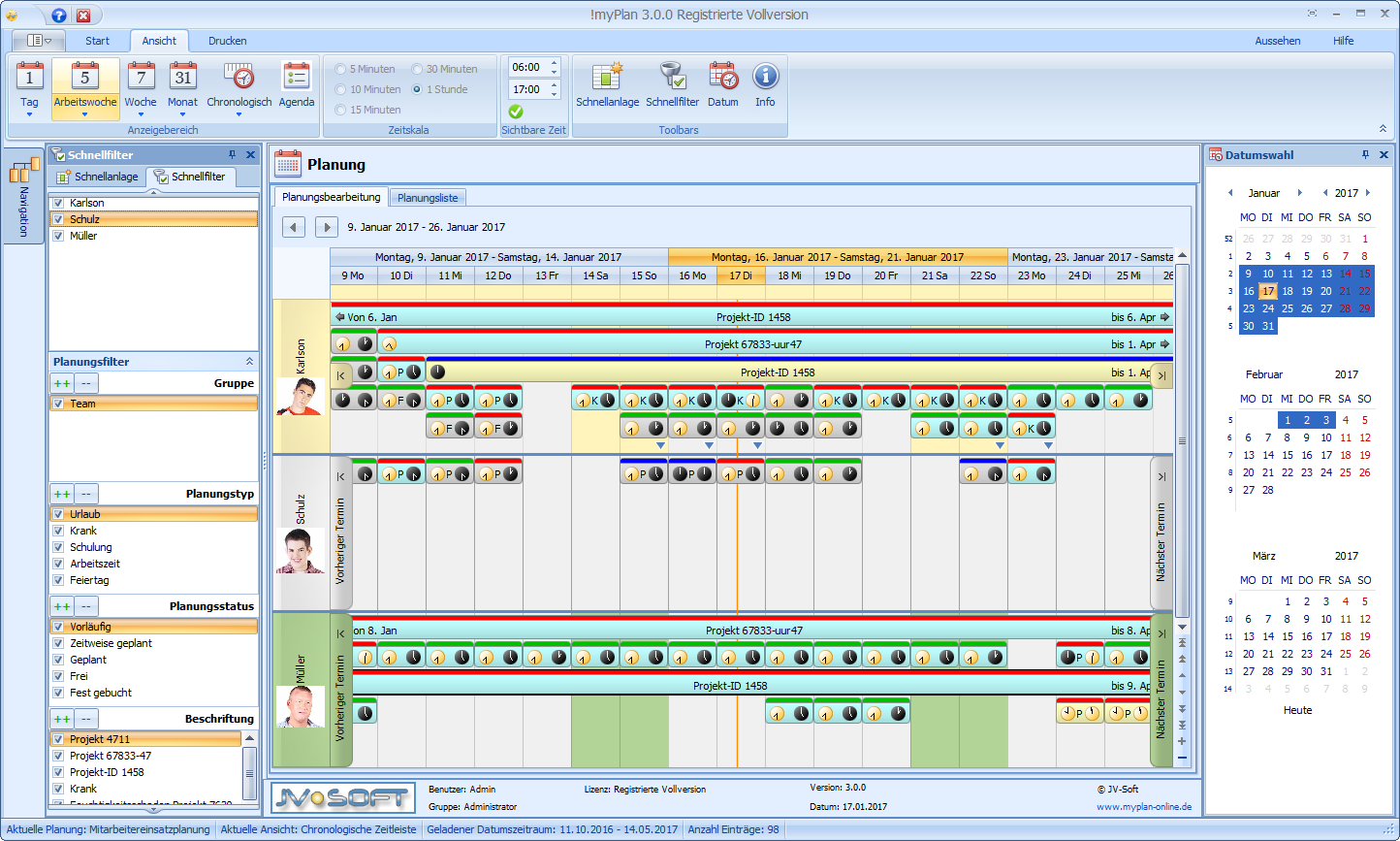Switch to Woche view

pos(141,83)
